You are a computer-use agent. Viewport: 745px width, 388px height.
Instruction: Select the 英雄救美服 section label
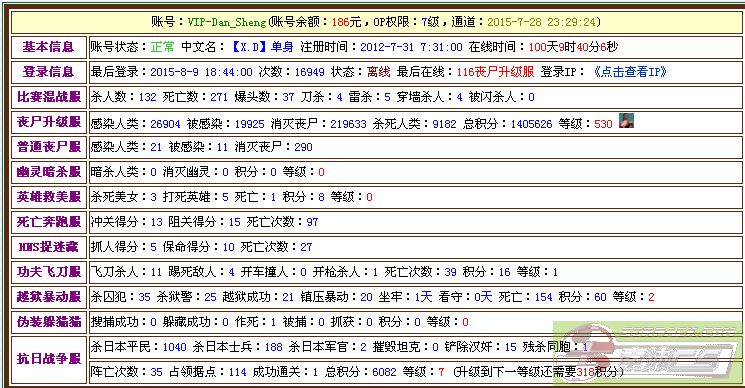(x=48, y=197)
